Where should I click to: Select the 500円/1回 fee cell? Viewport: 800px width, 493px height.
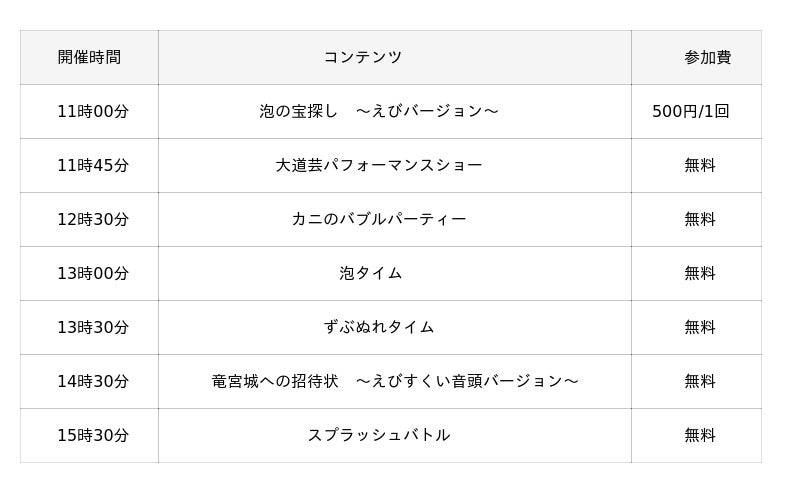(x=691, y=111)
